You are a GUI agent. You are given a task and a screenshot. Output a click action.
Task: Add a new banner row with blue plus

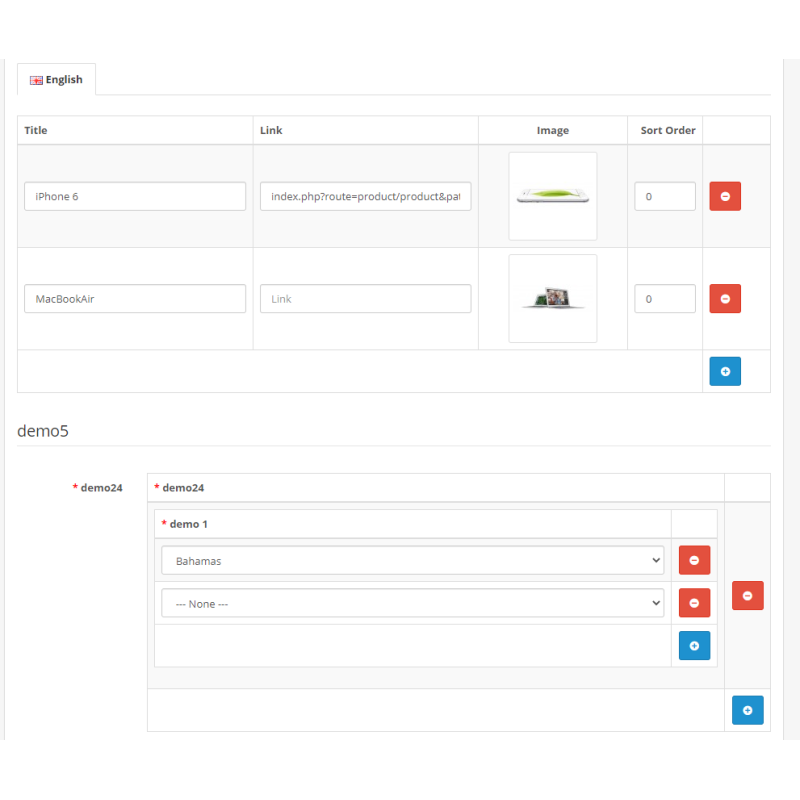725,371
